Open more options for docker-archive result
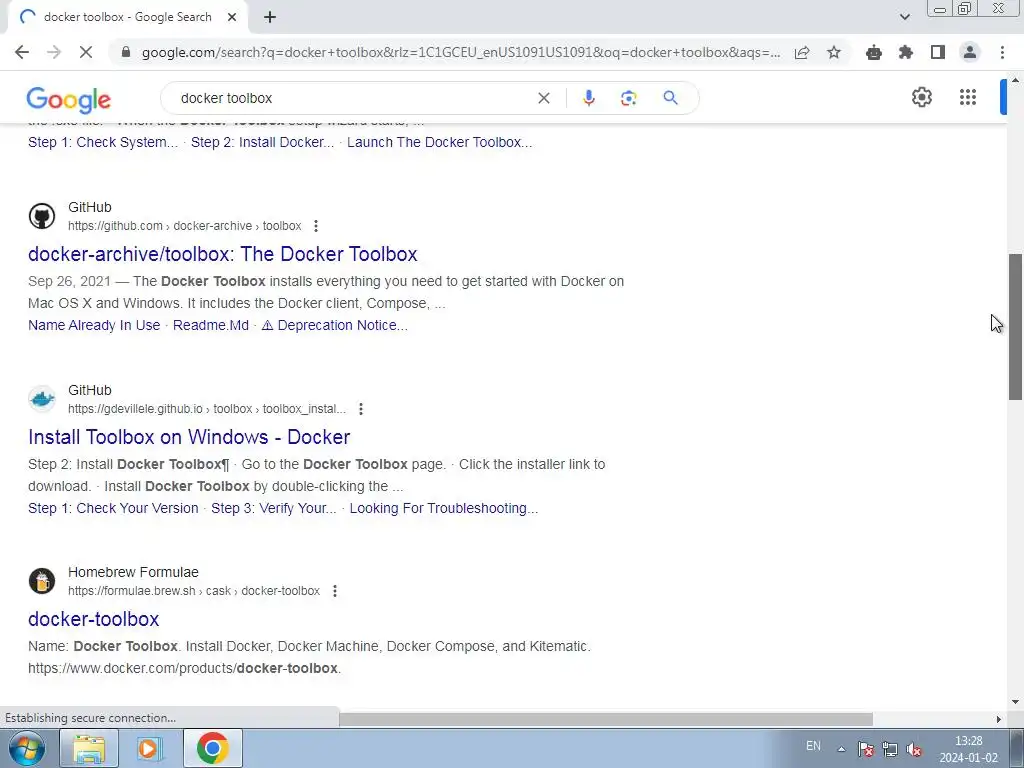Image resolution: width=1024 pixels, height=768 pixels. [316, 226]
